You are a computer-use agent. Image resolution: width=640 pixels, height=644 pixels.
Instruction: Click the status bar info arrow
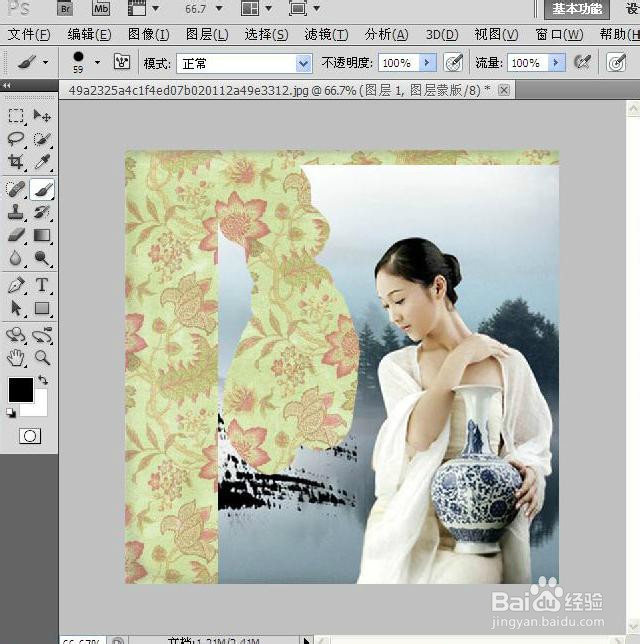pos(306,640)
